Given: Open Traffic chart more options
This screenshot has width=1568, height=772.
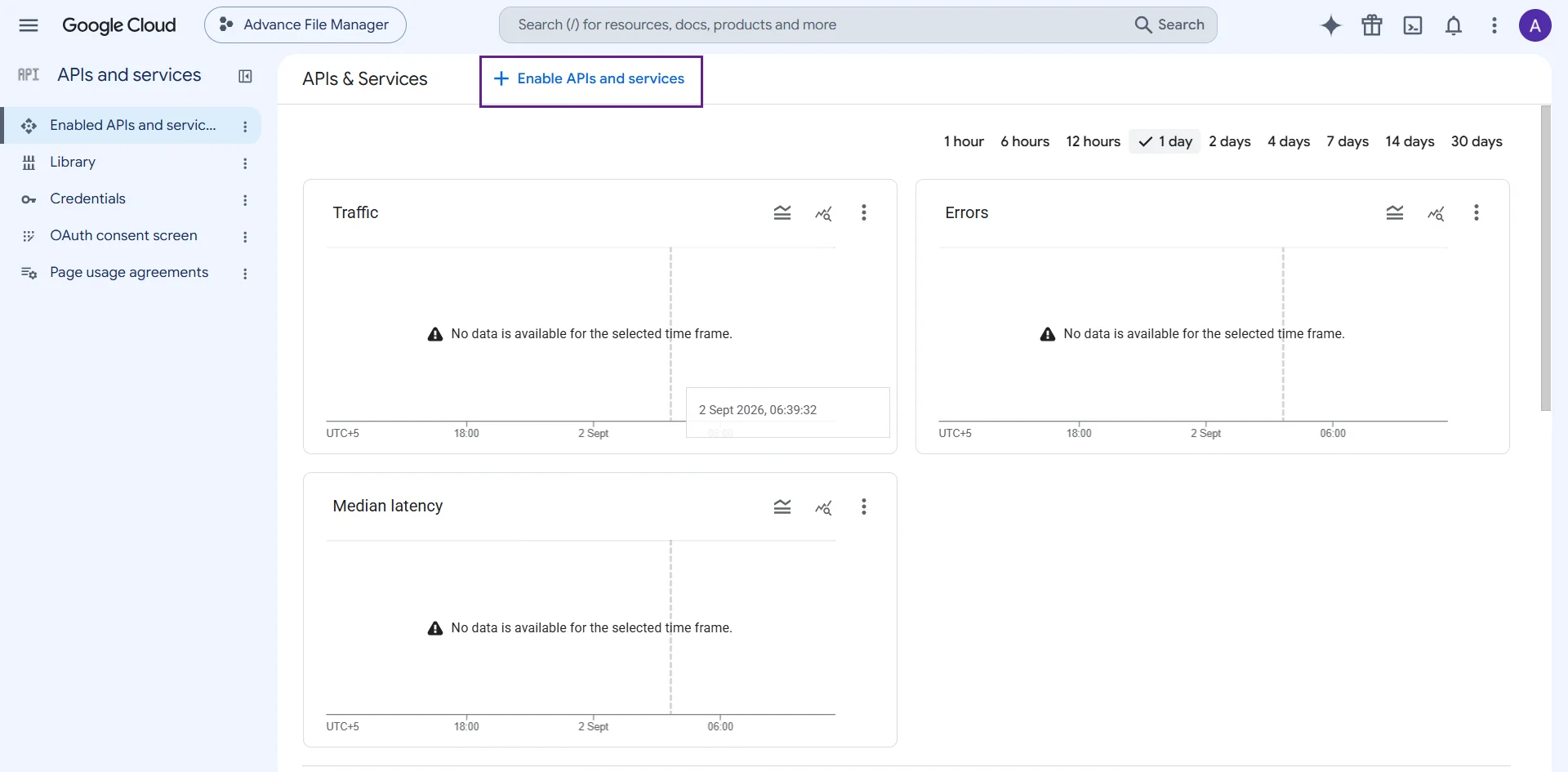Looking at the screenshot, I should (864, 213).
